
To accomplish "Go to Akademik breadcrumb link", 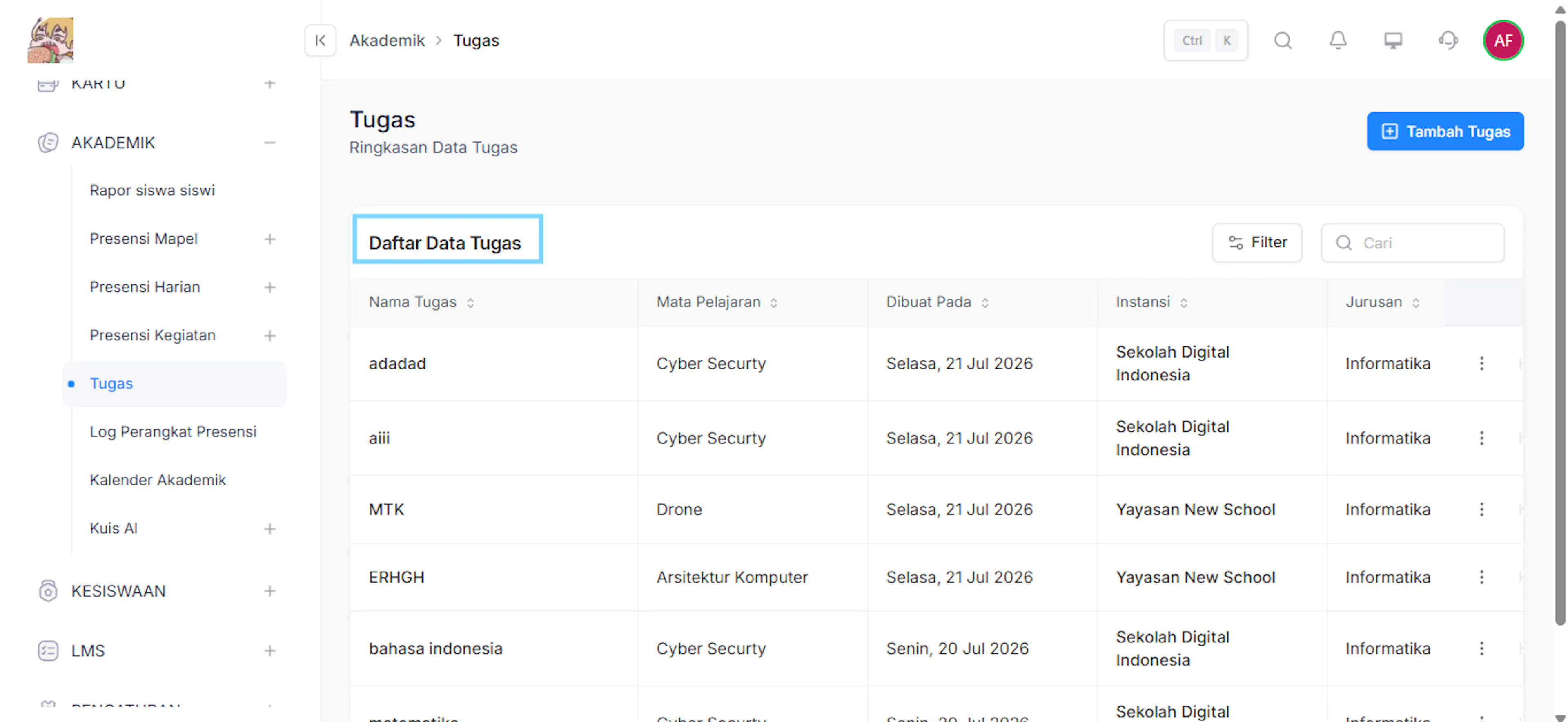I will tap(387, 40).
